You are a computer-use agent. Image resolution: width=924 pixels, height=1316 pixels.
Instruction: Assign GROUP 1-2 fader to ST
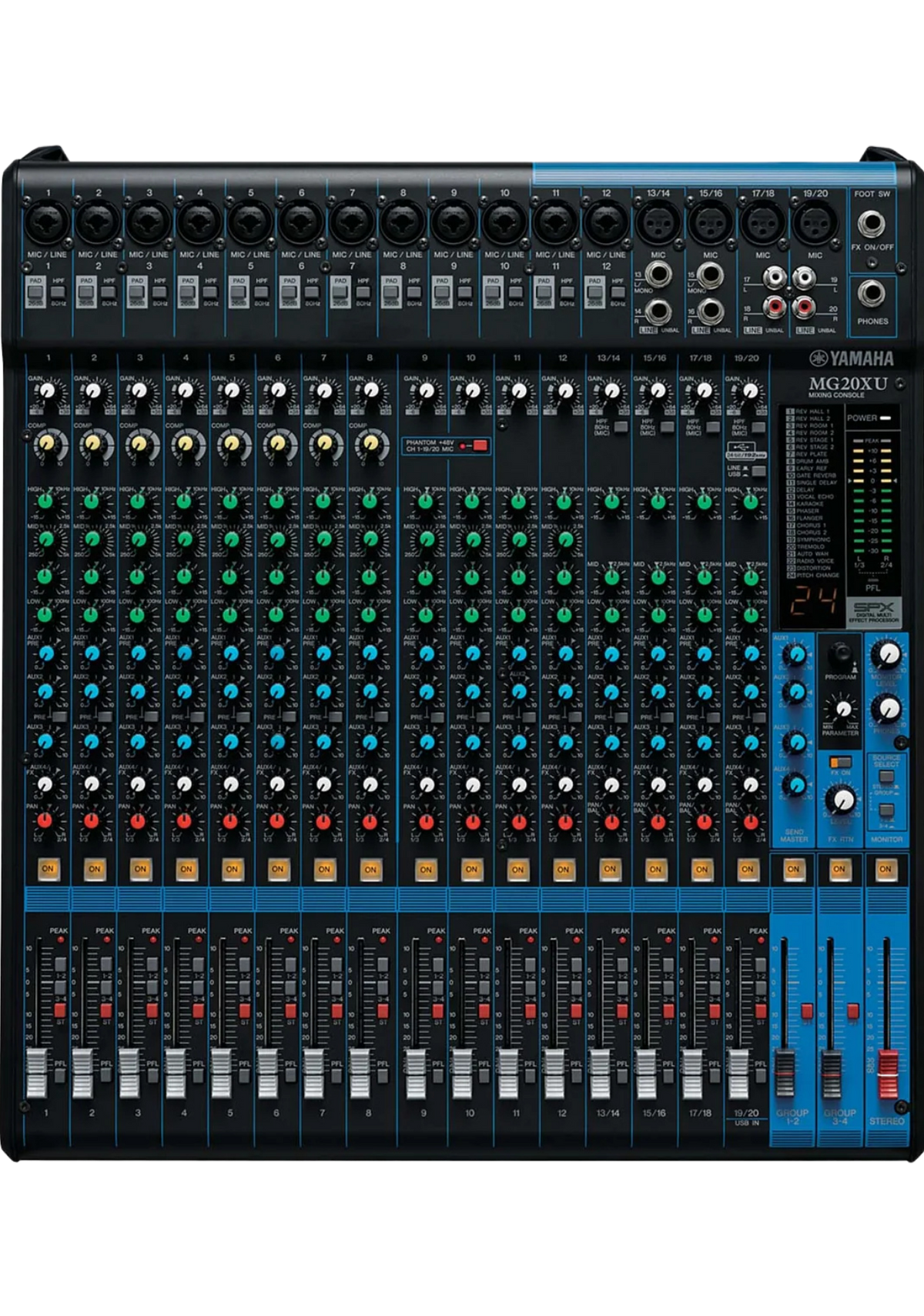[806, 1010]
